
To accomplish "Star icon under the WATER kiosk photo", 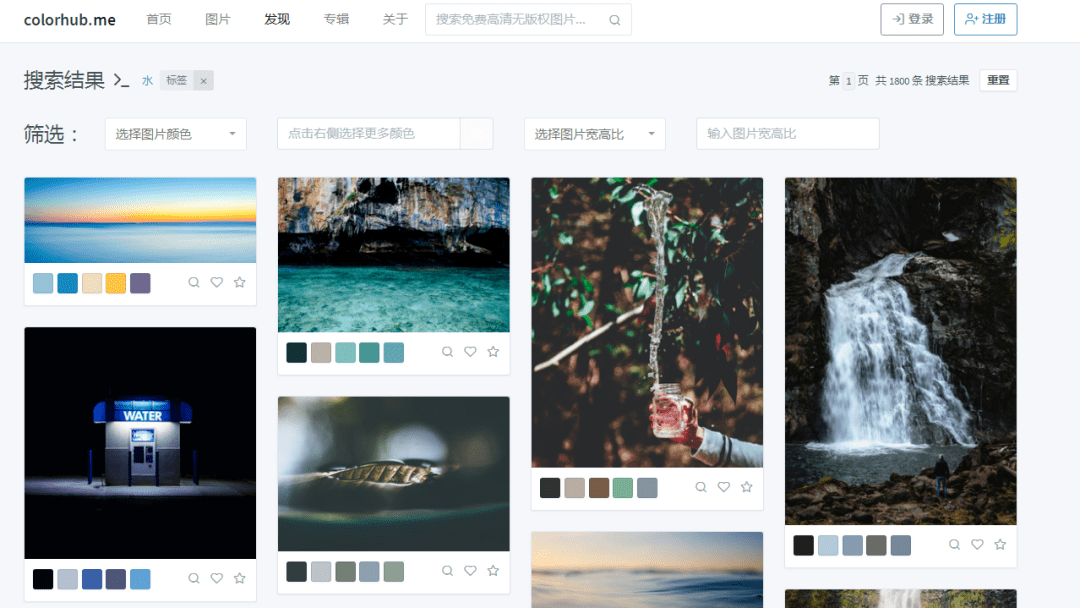I will [239, 578].
